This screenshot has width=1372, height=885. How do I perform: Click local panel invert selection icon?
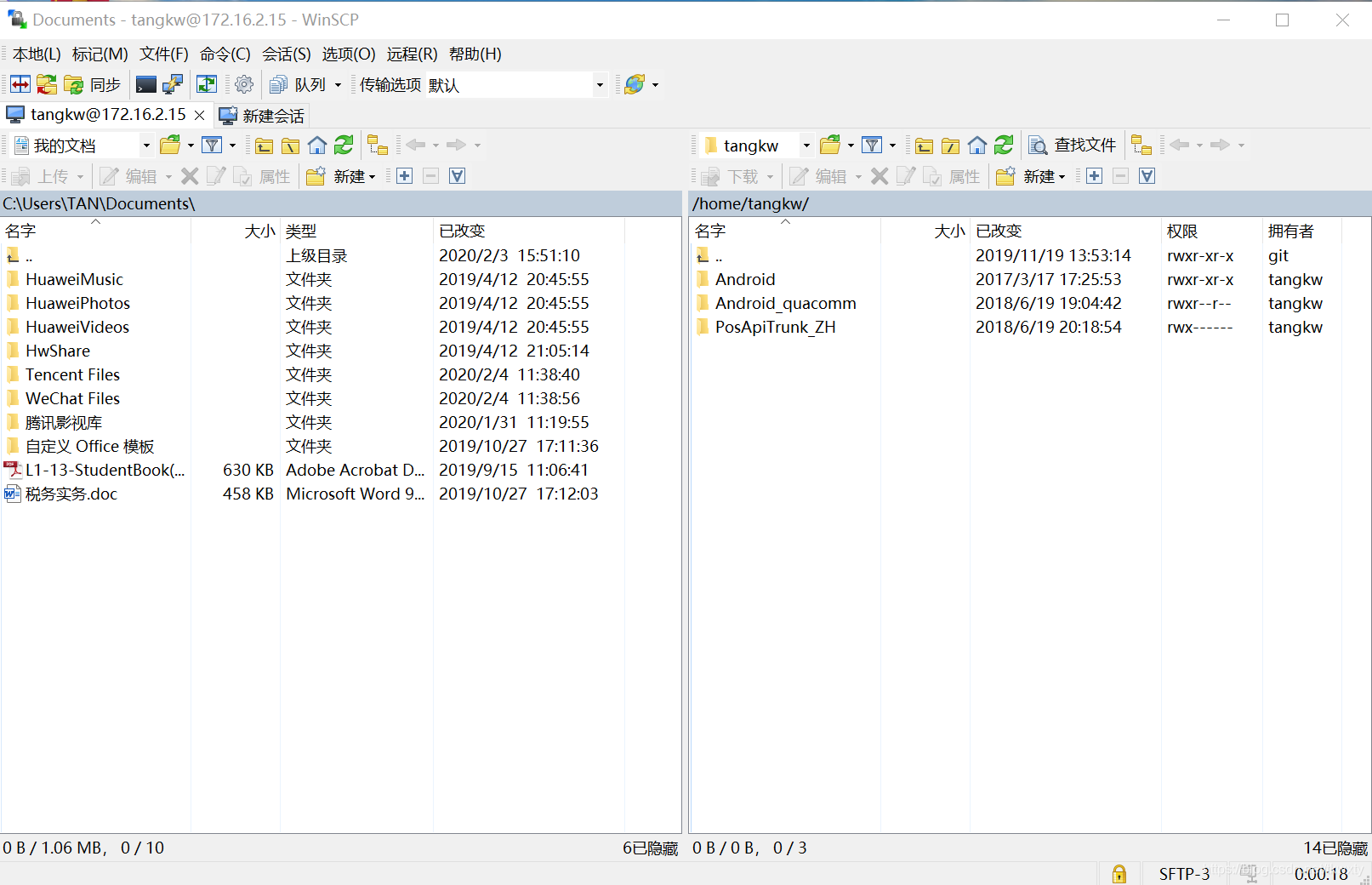pyautogui.click(x=458, y=176)
